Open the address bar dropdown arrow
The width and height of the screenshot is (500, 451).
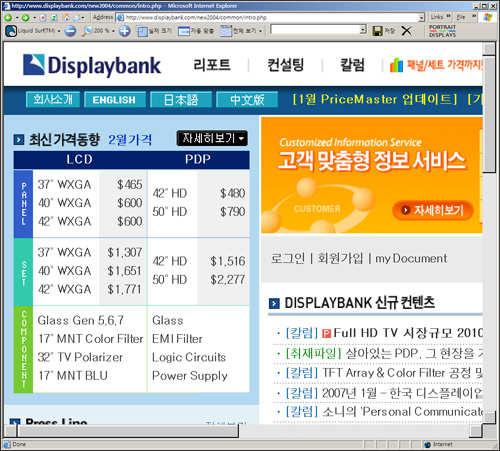coord(421,17)
